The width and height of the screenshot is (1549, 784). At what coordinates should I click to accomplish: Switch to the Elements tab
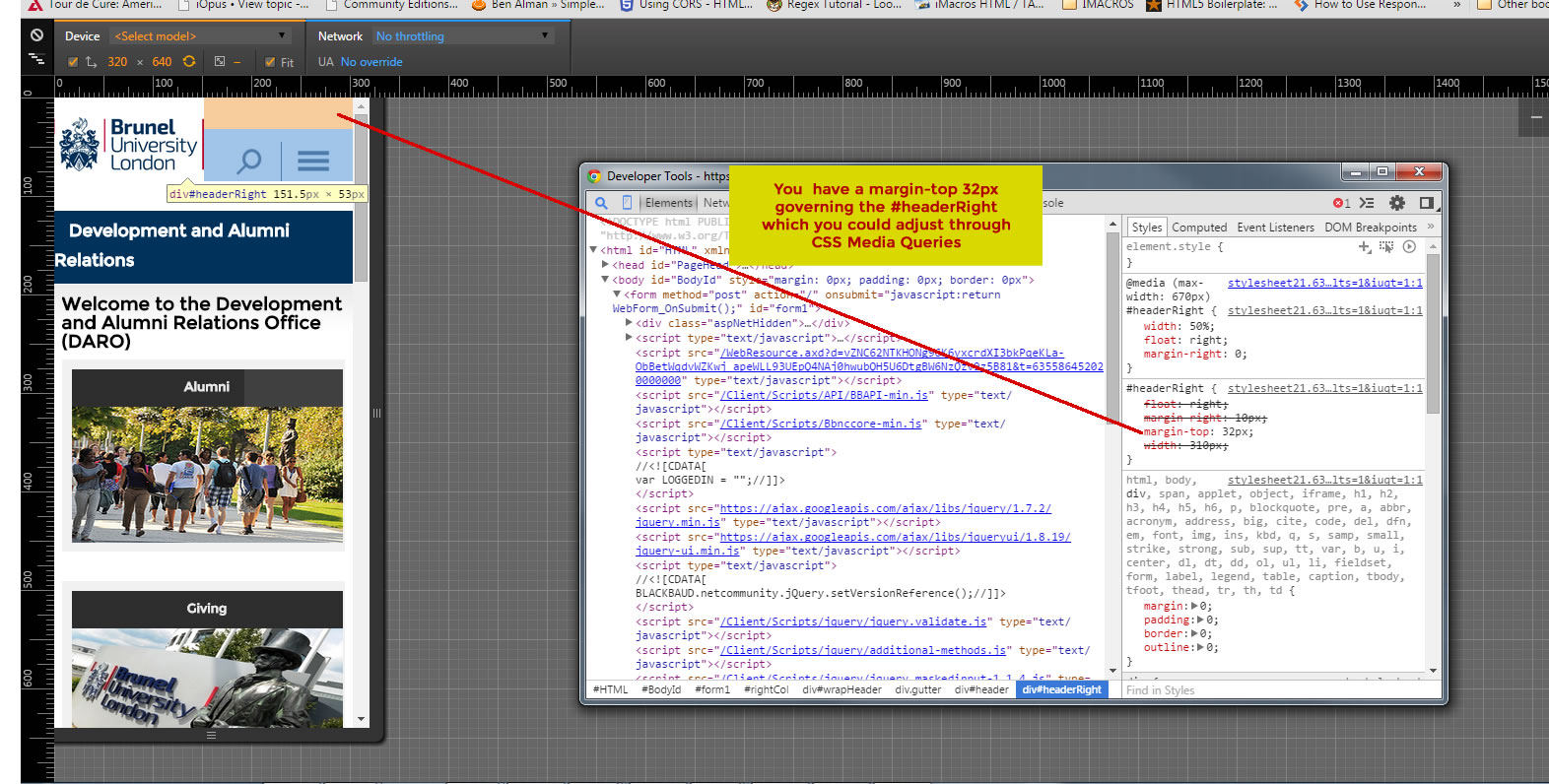tap(669, 203)
